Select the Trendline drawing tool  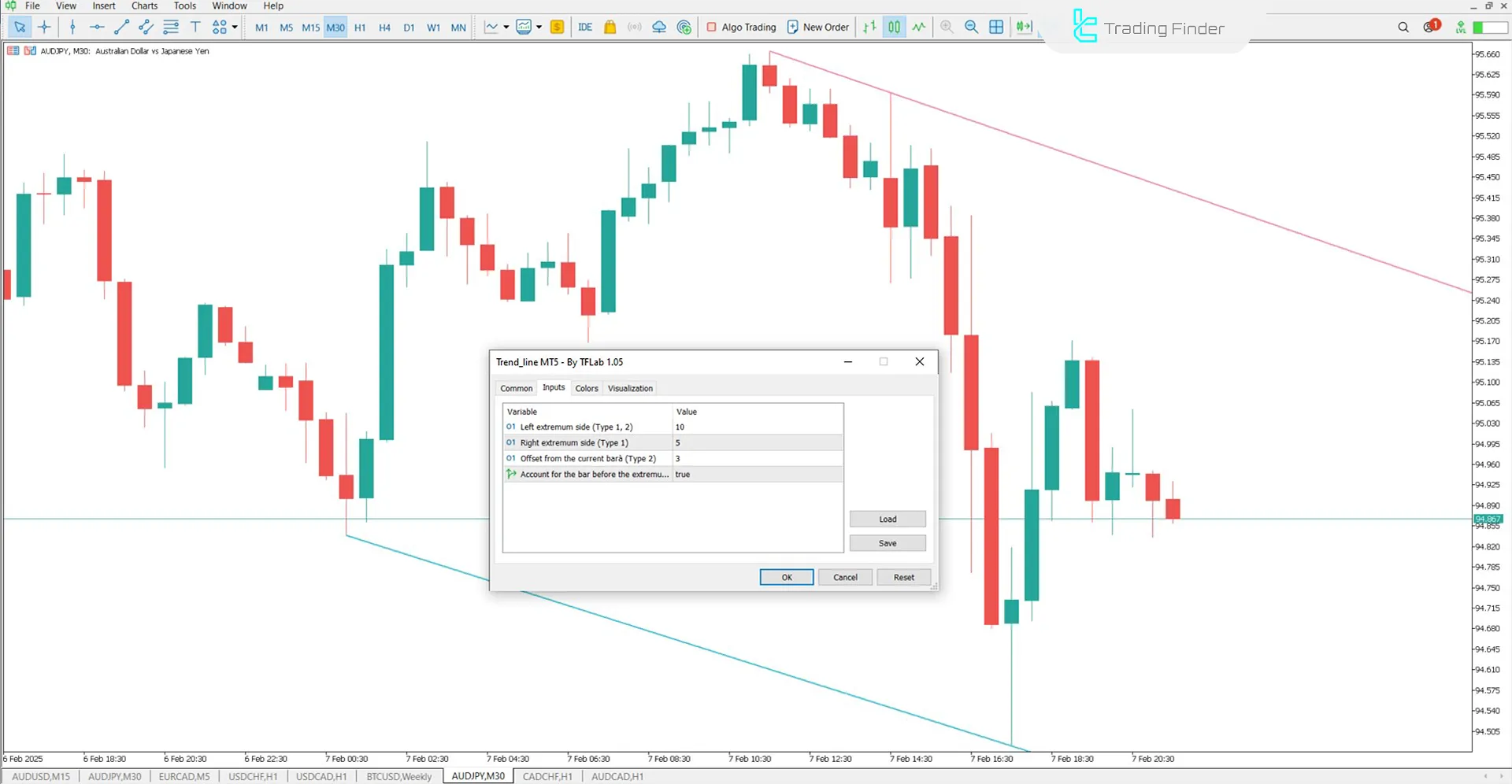click(120, 27)
